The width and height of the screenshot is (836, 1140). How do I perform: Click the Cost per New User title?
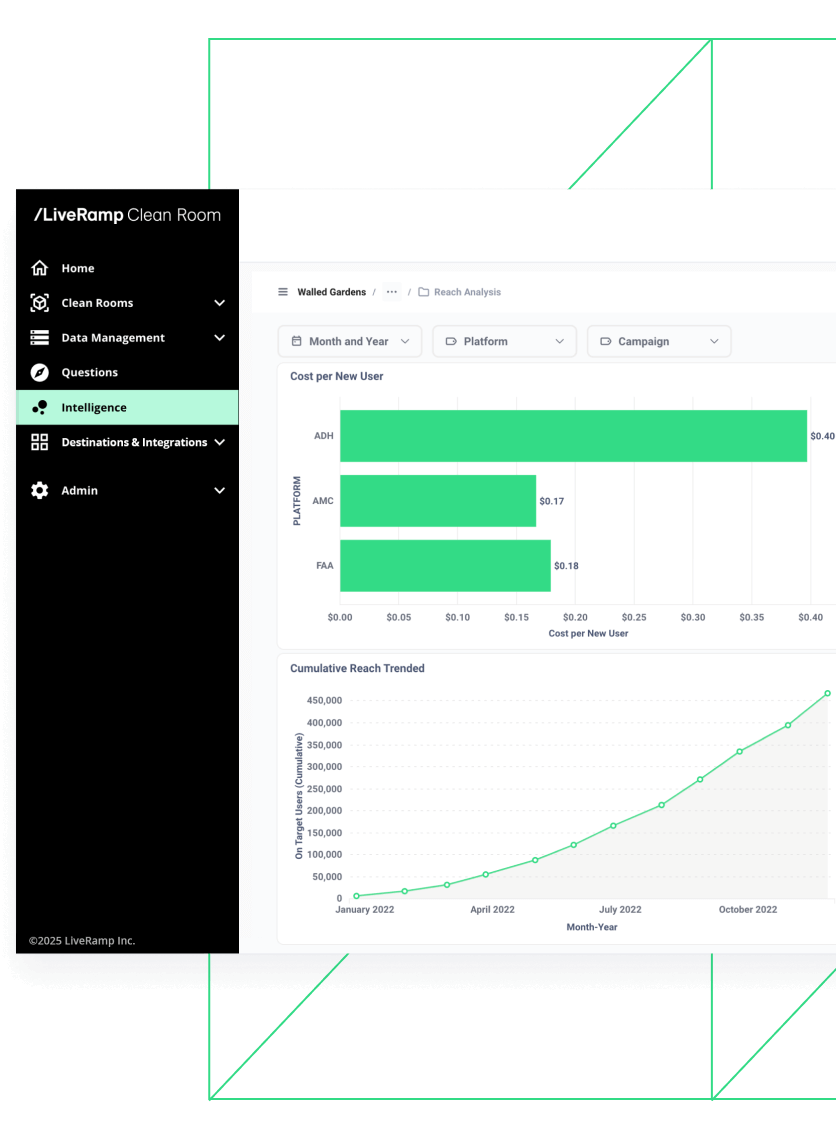coord(337,377)
